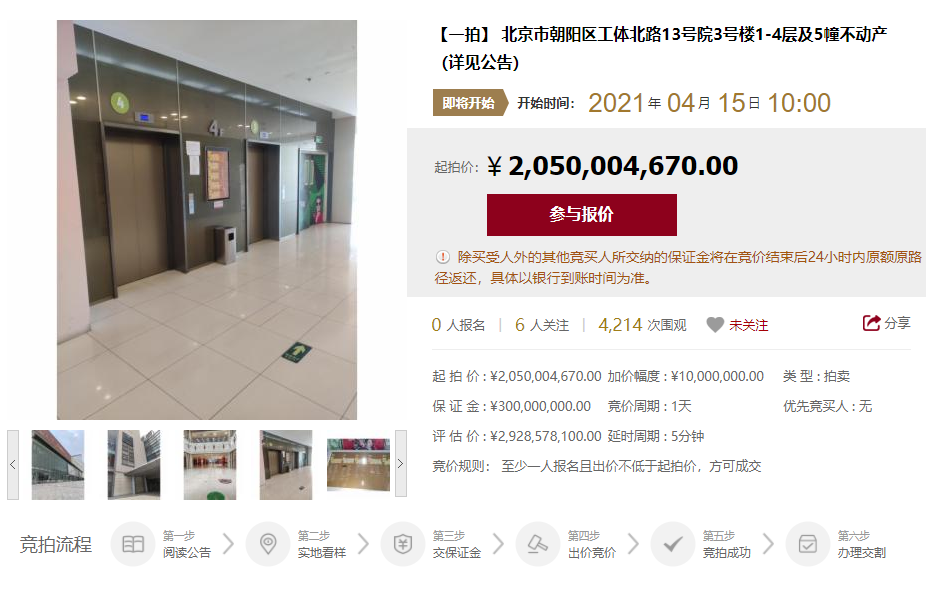Select the elevator lobby thumbnail
The height and width of the screenshot is (592, 926).
(x=286, y=465)
